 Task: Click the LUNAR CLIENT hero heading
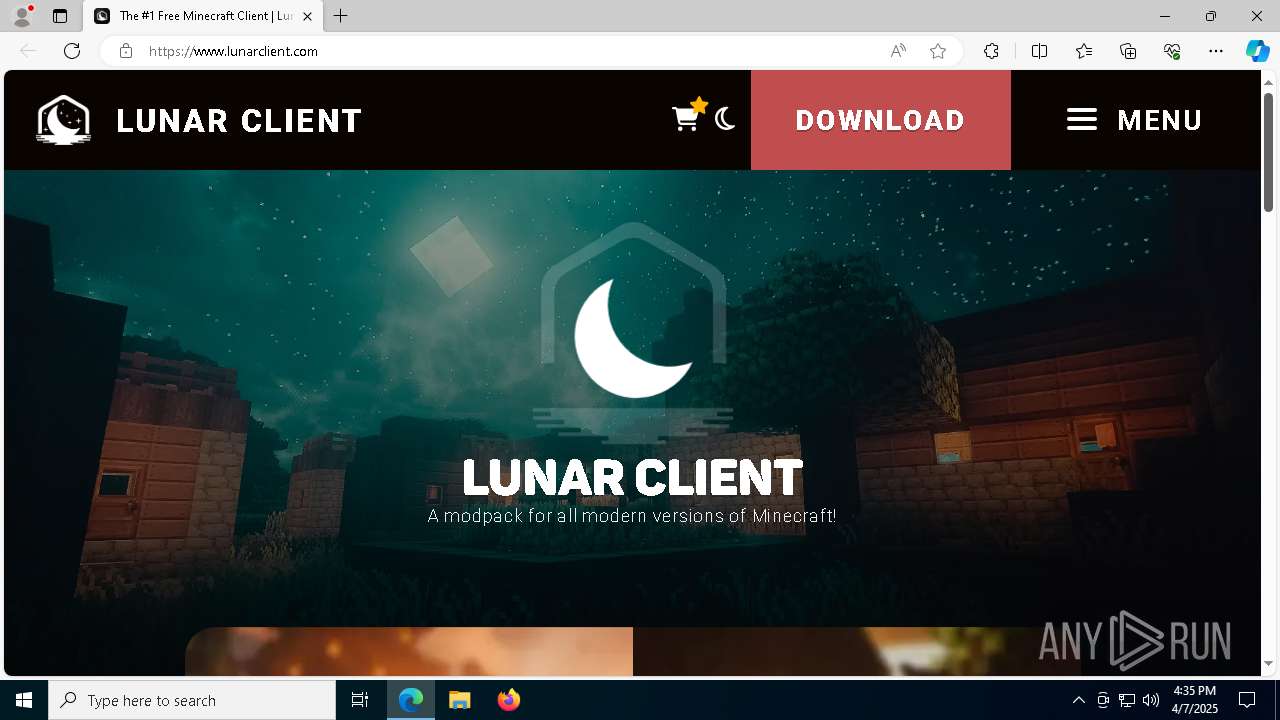[x=632, y=477]
